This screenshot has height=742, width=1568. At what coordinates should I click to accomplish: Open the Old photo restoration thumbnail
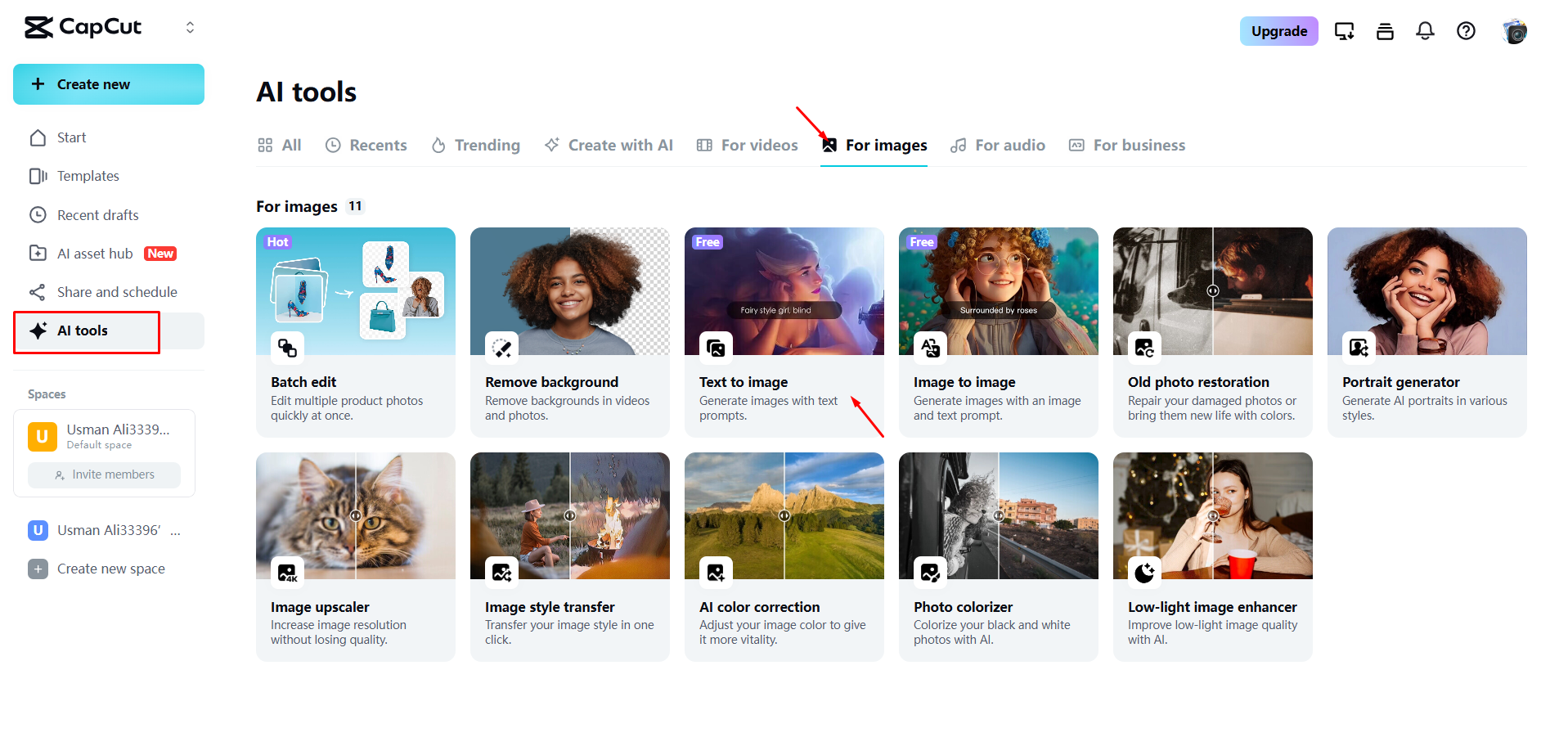coord(1212,291)
